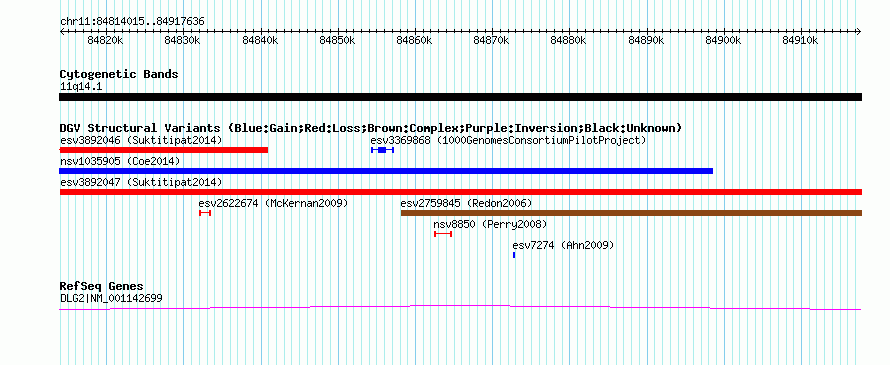Click the 84840k ruler tick label
The width and height of the screenshot is (890, 365).
pos(259,40)
